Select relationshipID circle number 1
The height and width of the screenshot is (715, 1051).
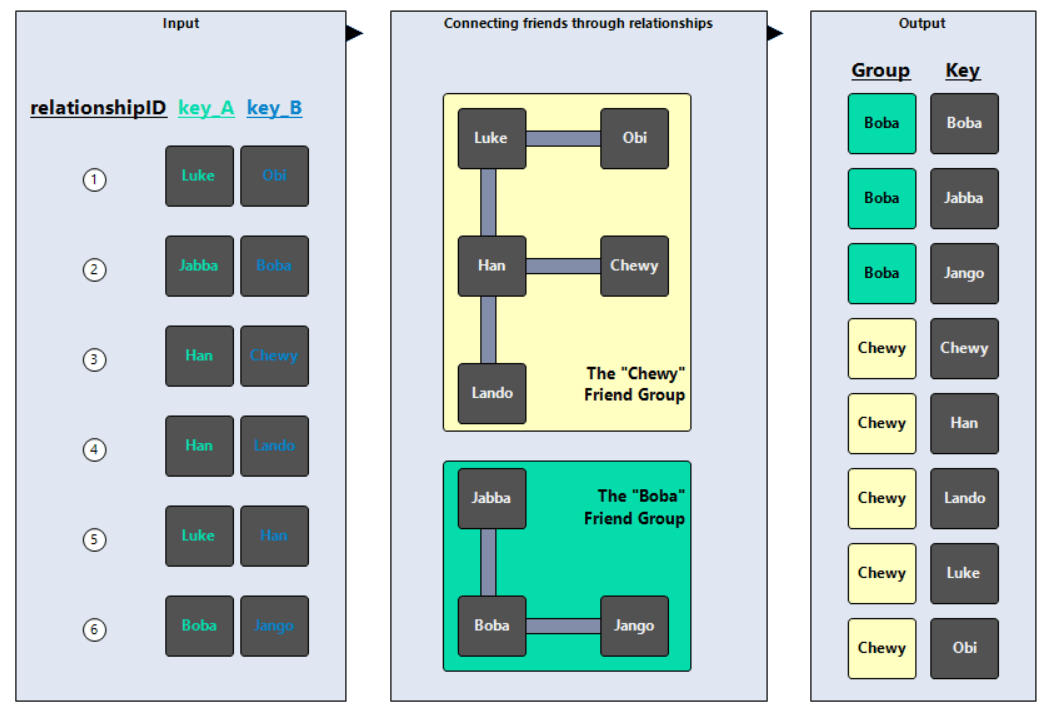pyautogui.click(x=94, y=179)
